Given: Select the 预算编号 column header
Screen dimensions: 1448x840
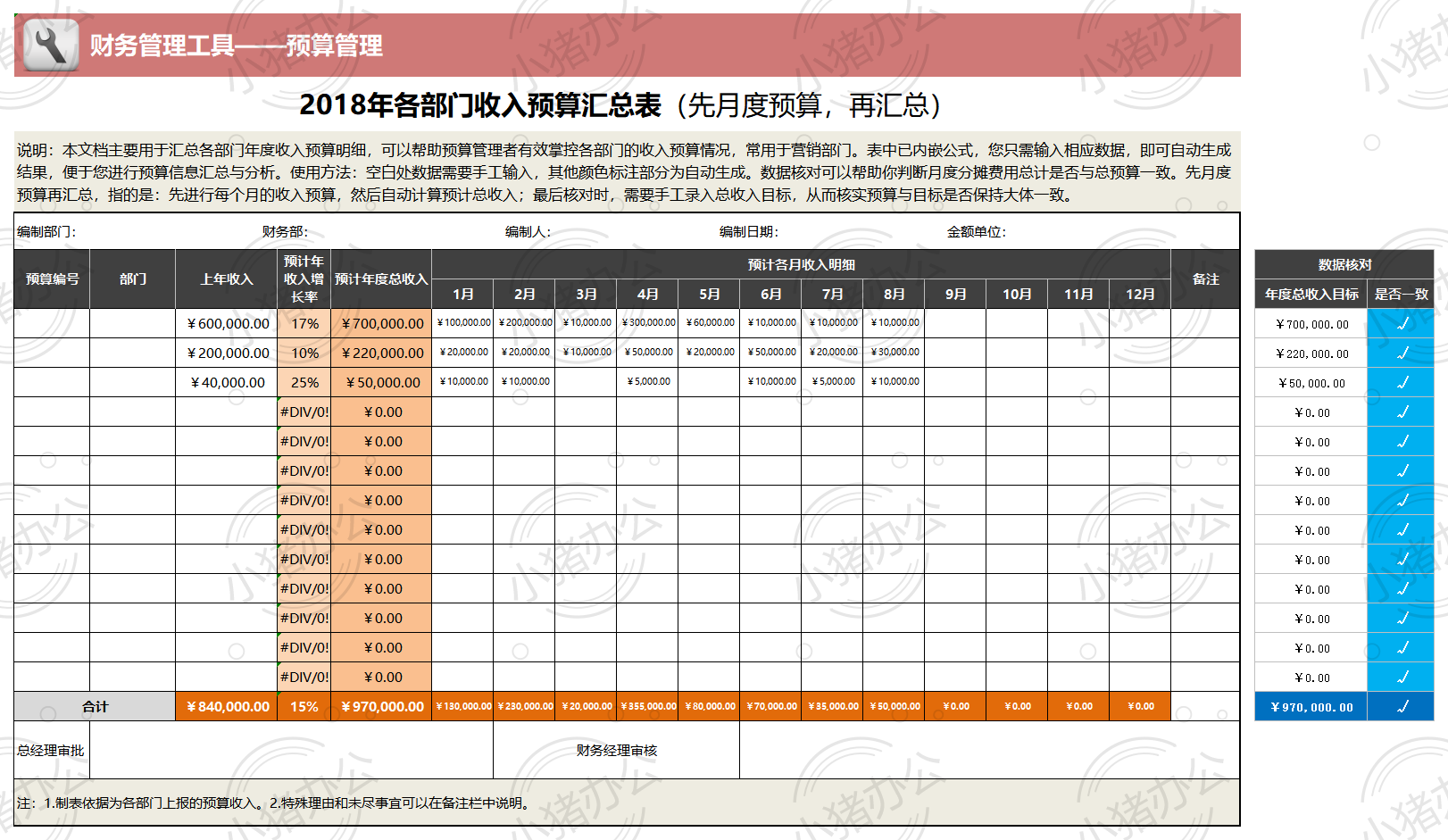Looking at the screenshot, I should 52,279.
